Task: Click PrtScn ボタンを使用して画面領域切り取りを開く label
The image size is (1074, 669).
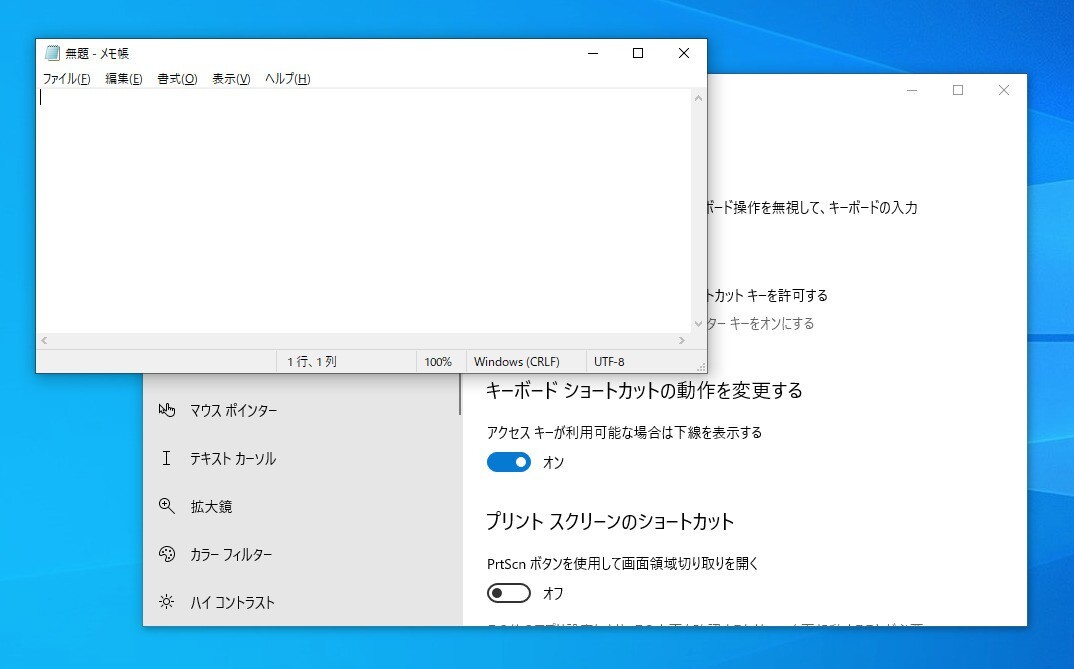Action: point(623,564)
